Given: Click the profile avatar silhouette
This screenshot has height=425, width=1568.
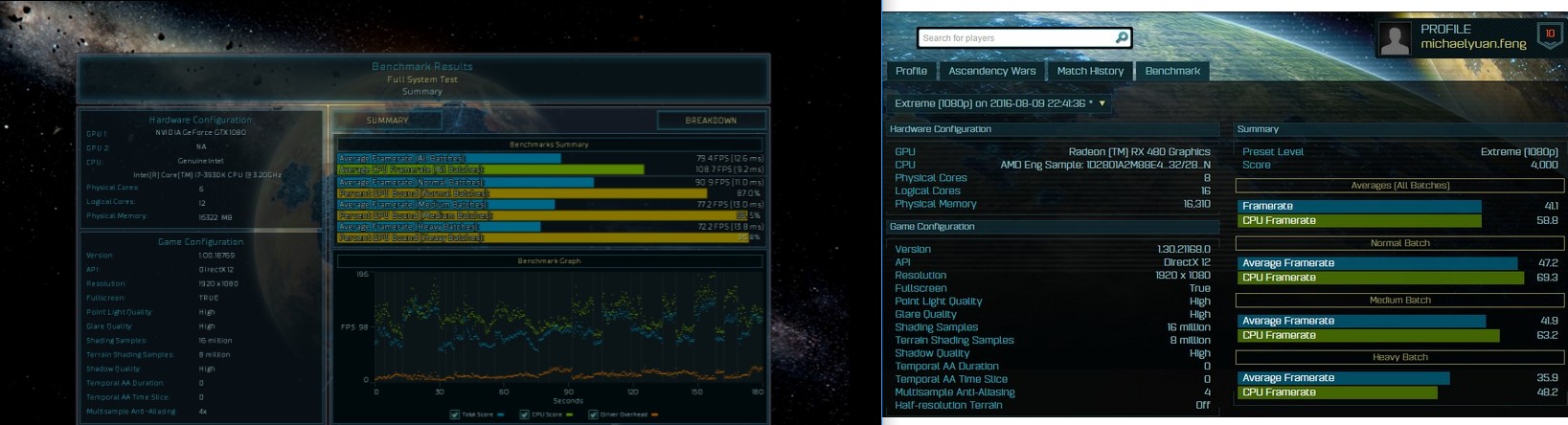Looking at the screenshot, I should tap(1395, 39).
